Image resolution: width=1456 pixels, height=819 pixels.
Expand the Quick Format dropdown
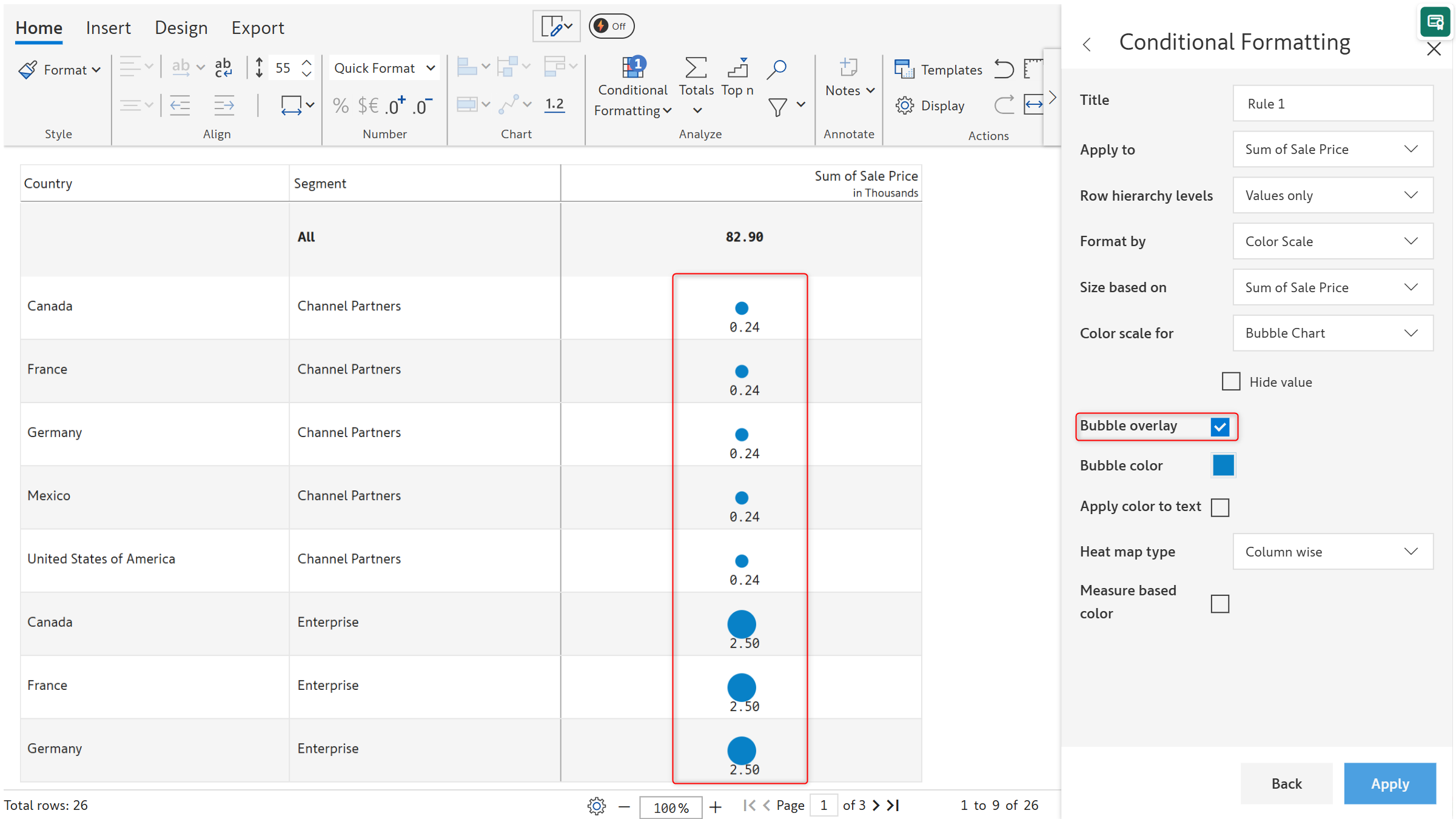[x=384, y=68]
